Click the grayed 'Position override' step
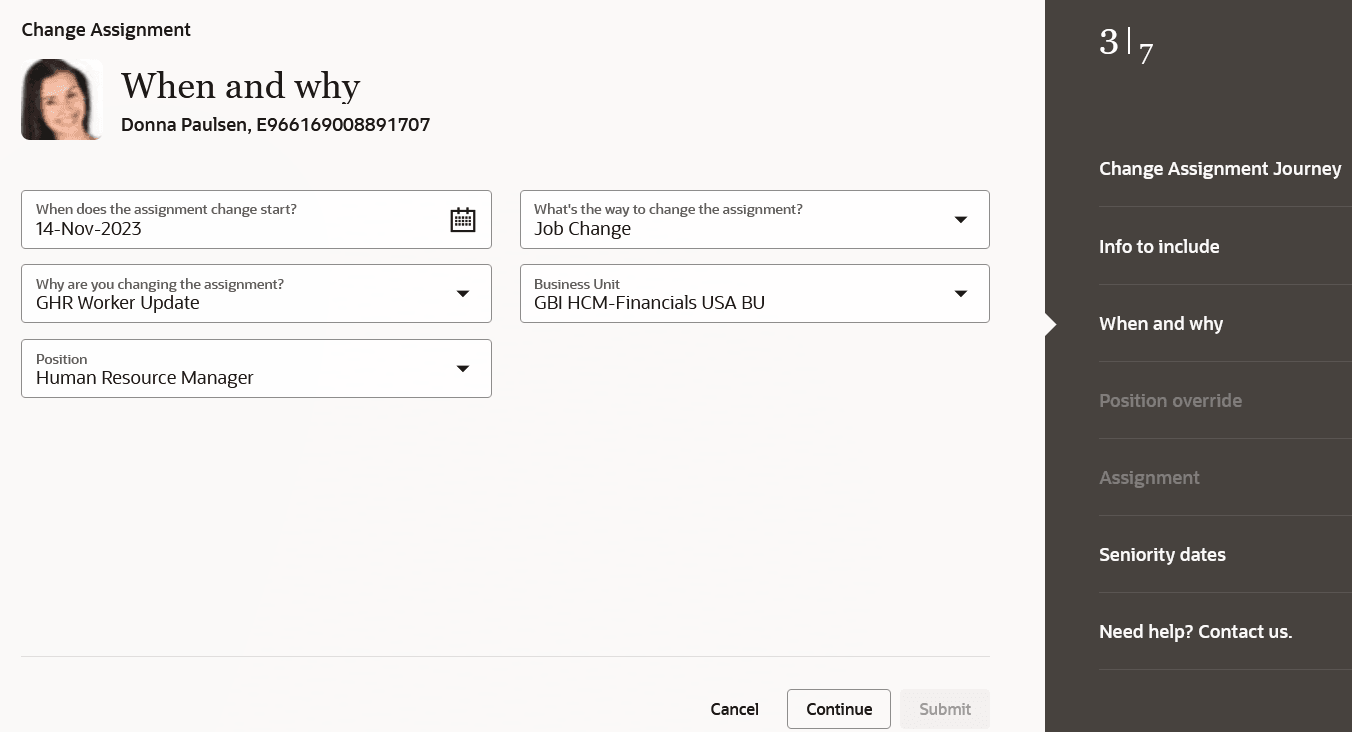Screen dimensions: 1352x732 (x=1170, y=400)
